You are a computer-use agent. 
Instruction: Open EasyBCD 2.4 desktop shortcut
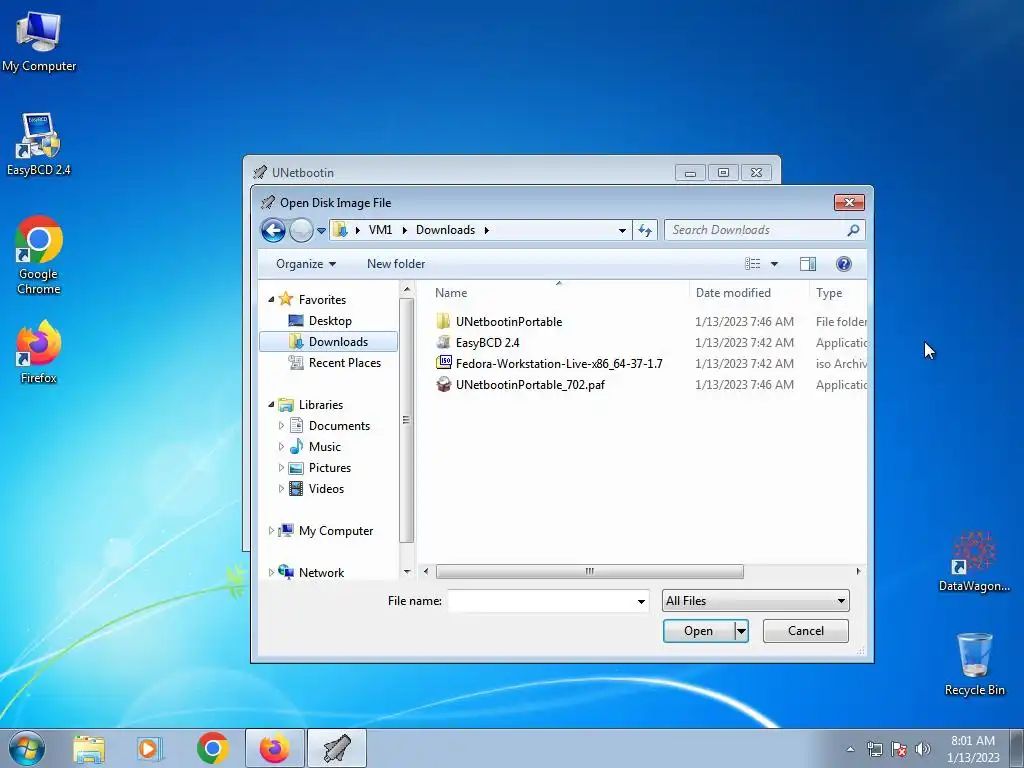pyautogui.click(x=39, y=144)
